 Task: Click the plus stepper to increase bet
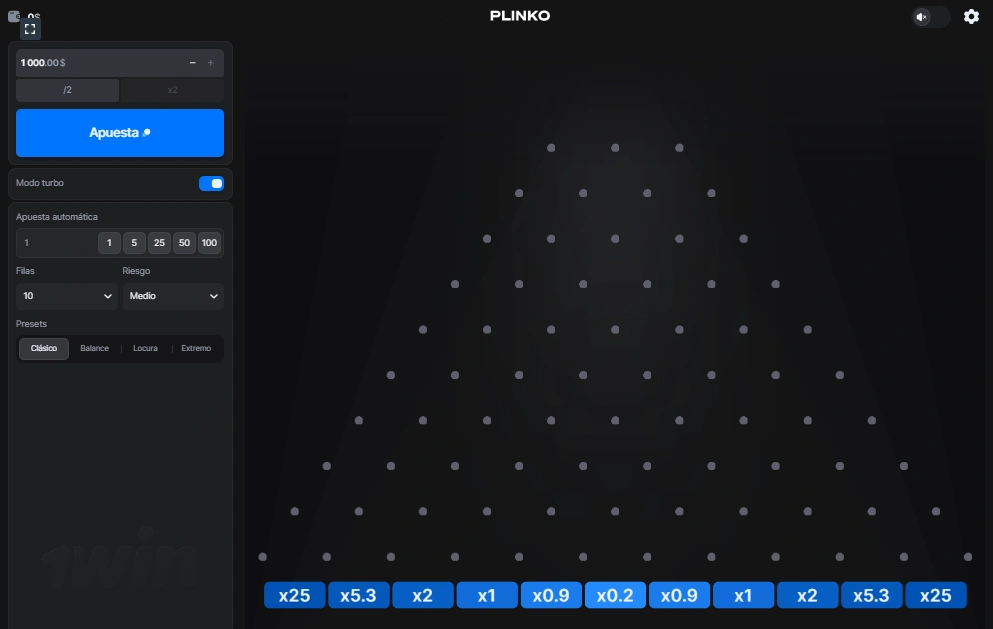pyautogui.click(x=210, y=62)
